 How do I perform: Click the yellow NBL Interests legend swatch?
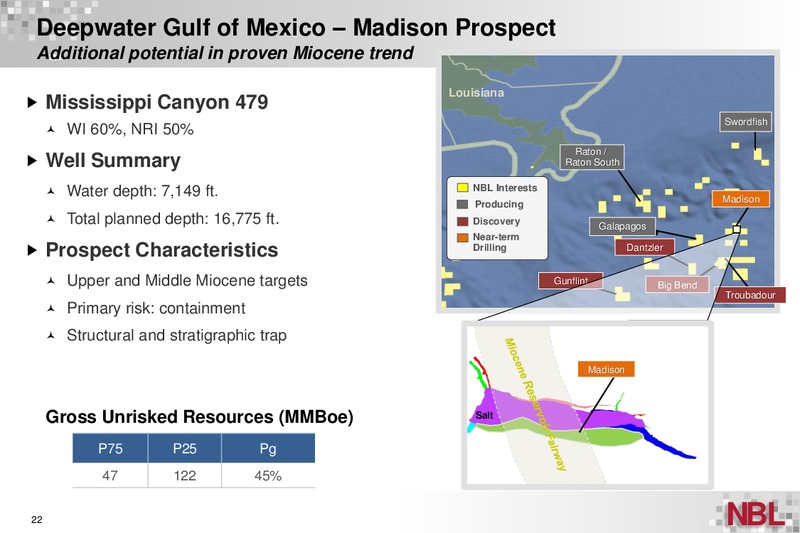[x=462, y=188]
